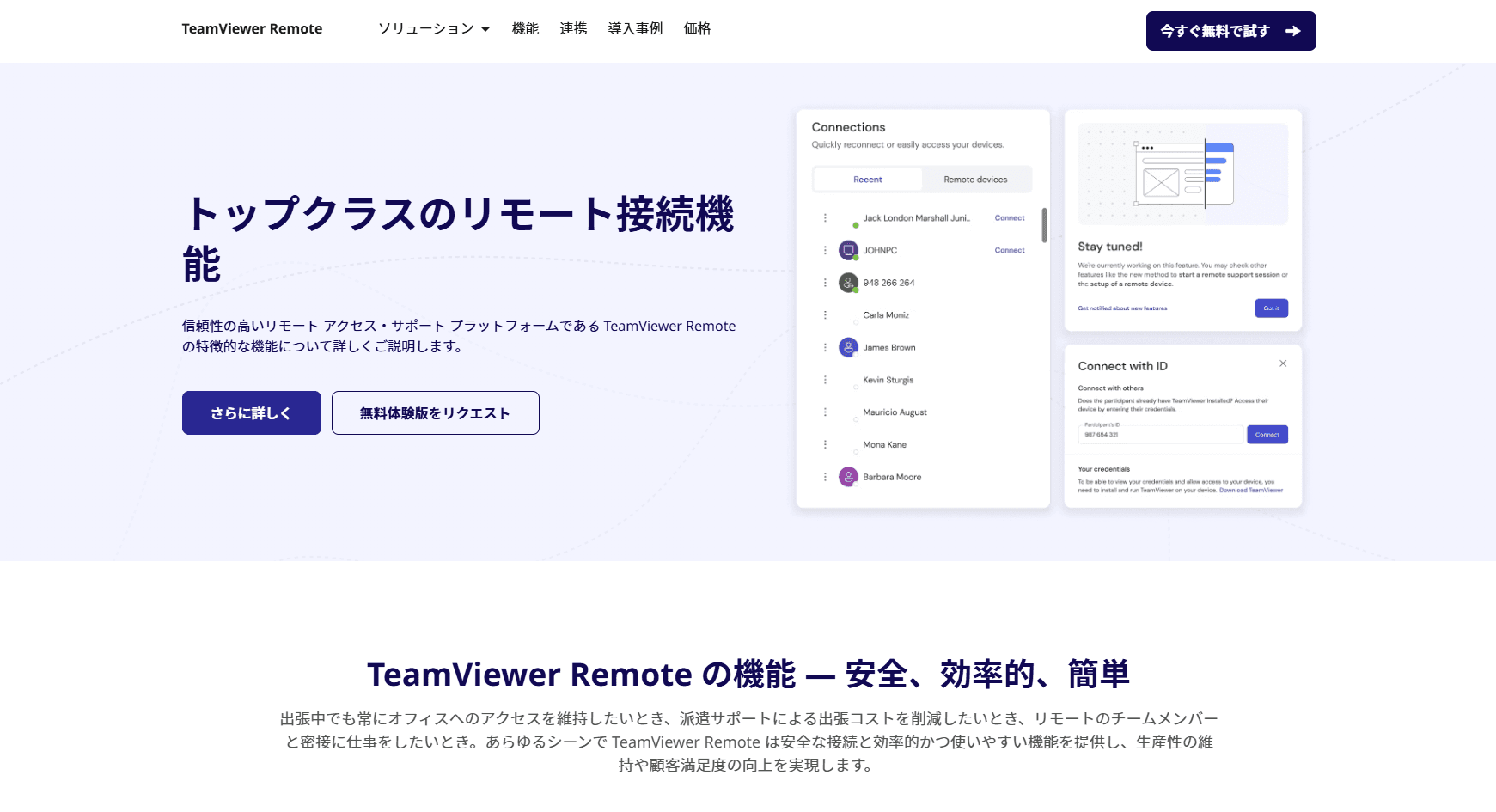Click the Connections list scrollbar
This screenshot has height=812, width=1496.
[1044, 225]
